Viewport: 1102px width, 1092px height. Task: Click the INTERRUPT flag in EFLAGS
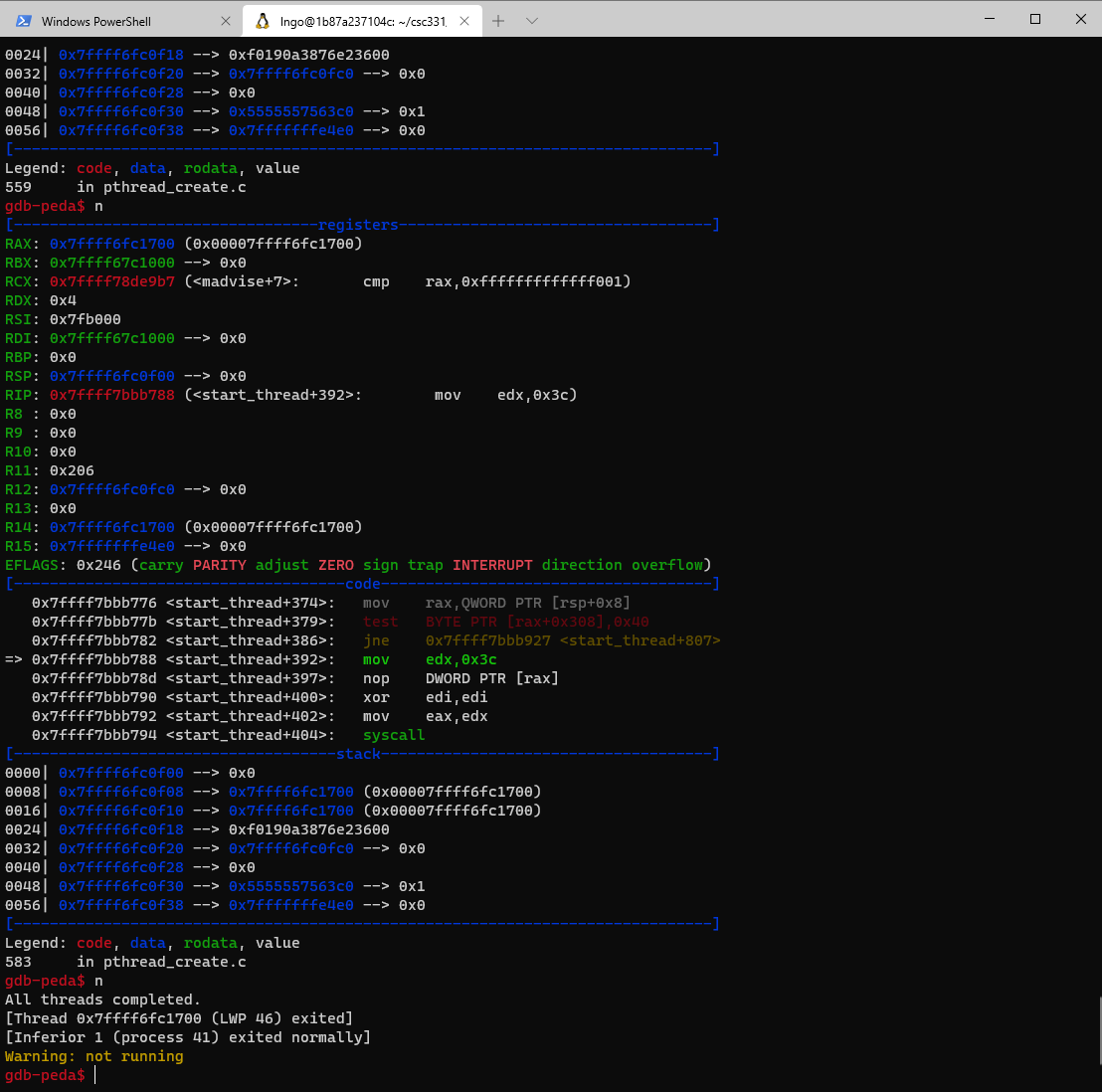pyautogui.click(x=492, y=565)
